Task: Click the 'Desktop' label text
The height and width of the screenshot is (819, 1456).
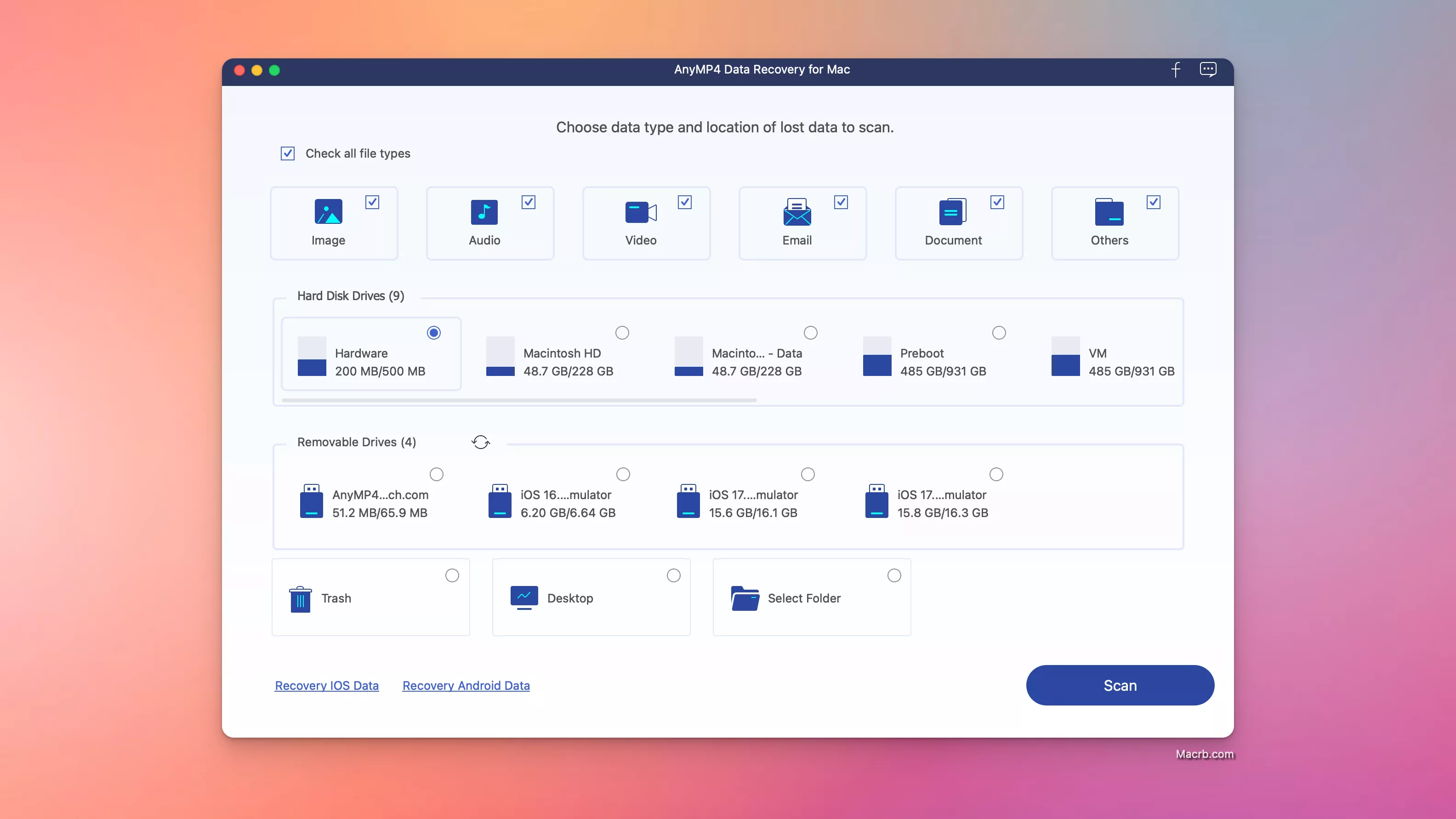Action: click(x=570, y=598)
